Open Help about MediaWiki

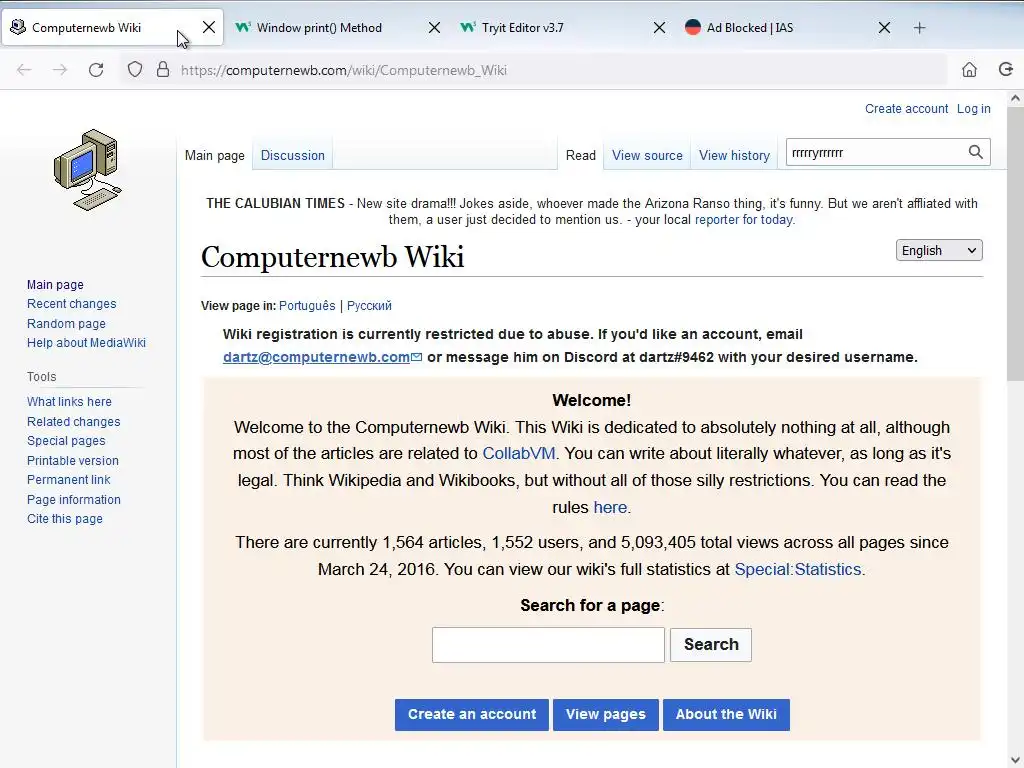coord(86,343)
